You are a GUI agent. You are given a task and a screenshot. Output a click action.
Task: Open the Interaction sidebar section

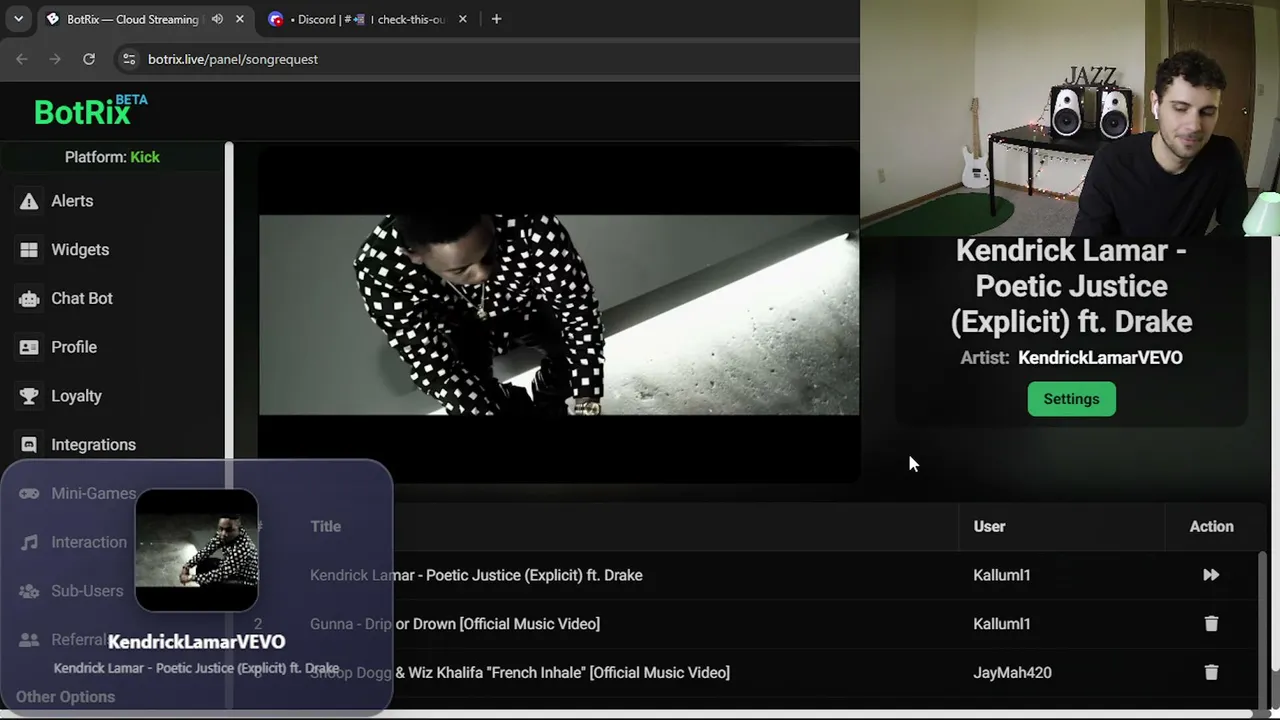coord(89,542)
